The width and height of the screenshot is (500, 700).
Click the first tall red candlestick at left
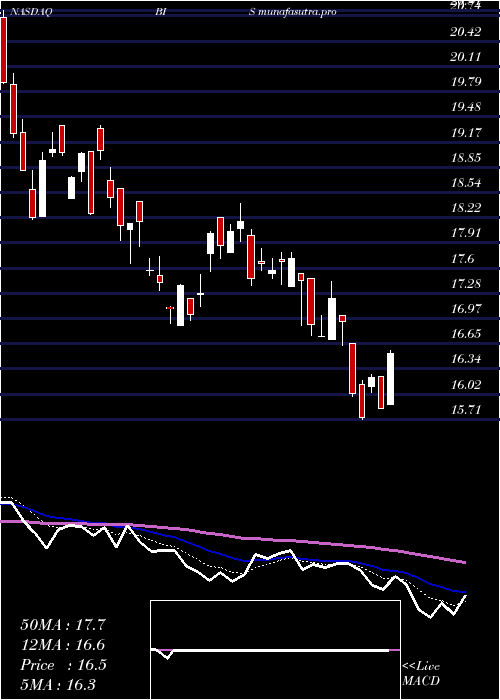coord(3,50)
